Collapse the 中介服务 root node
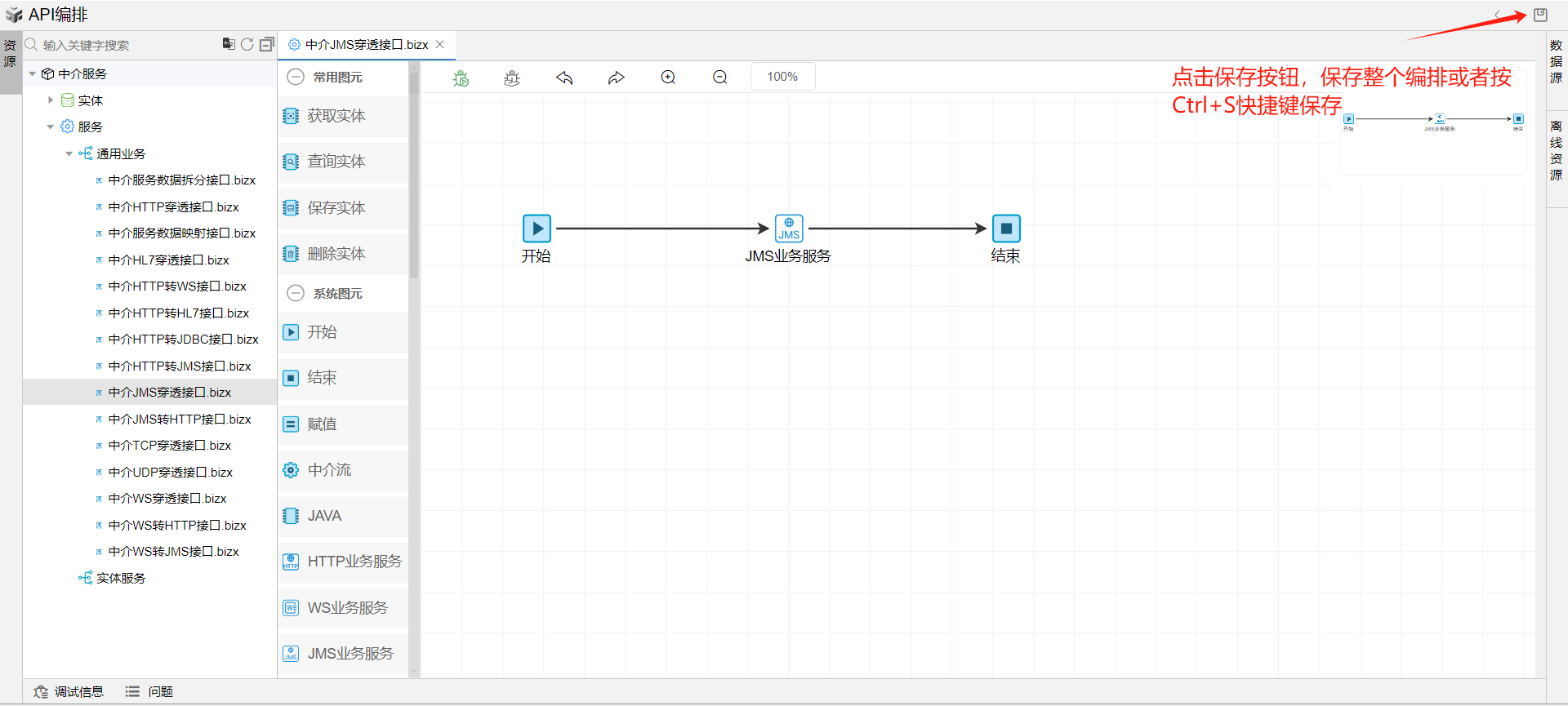 pos(33,74)
